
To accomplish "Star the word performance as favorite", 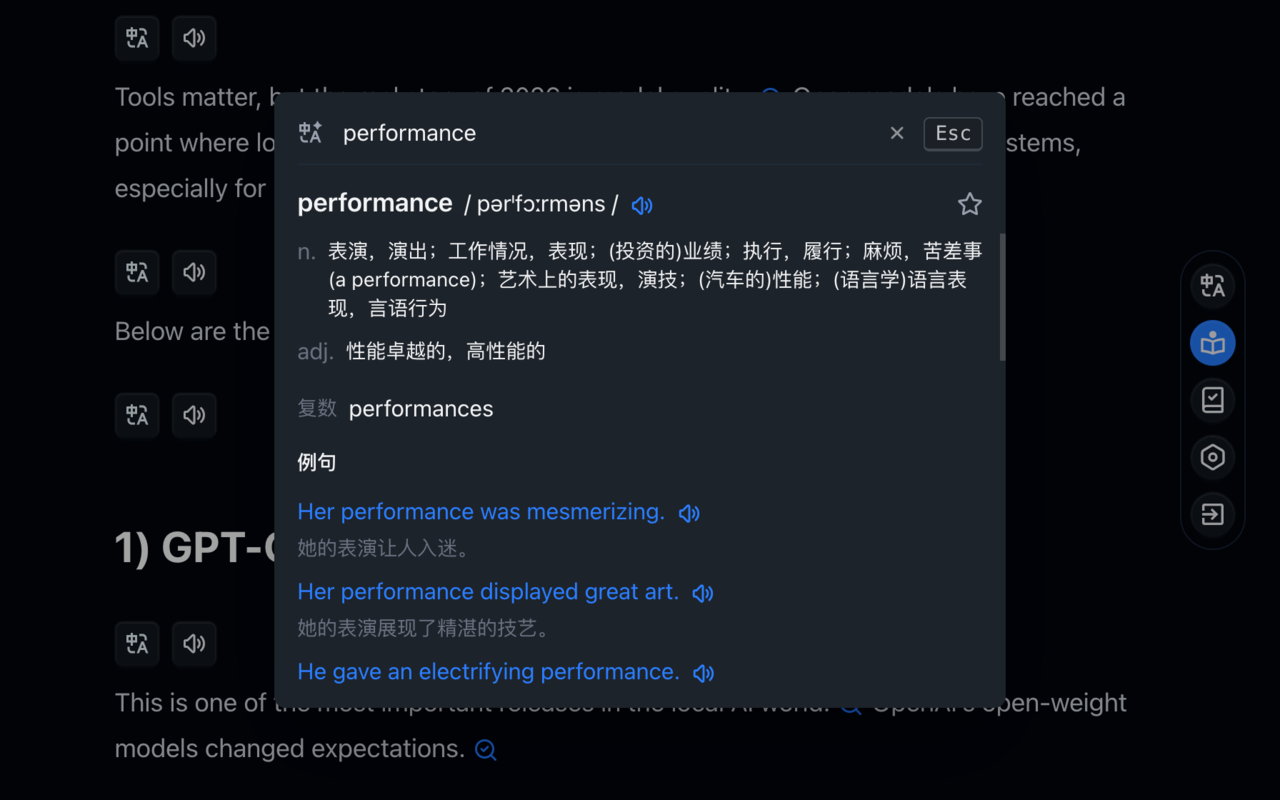I will (969, 205).
